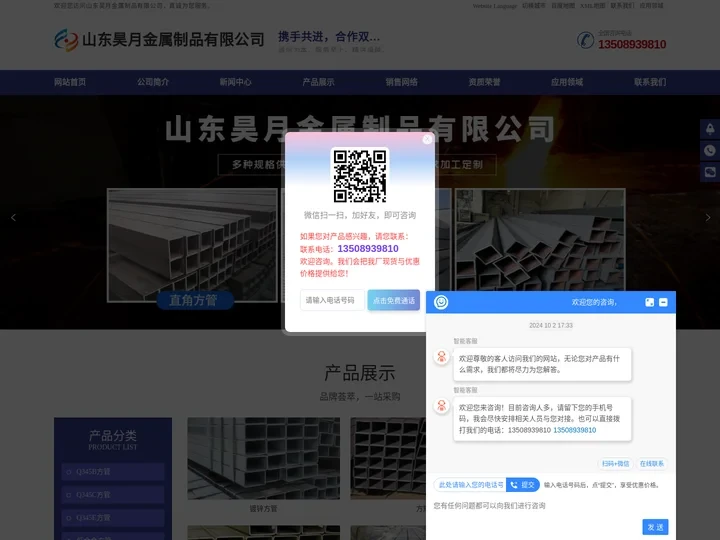The height and width of the screenshot is (540, 720).
Task: Click the 发送 send button
Action: pyautogui.click(x=655, y=527)
